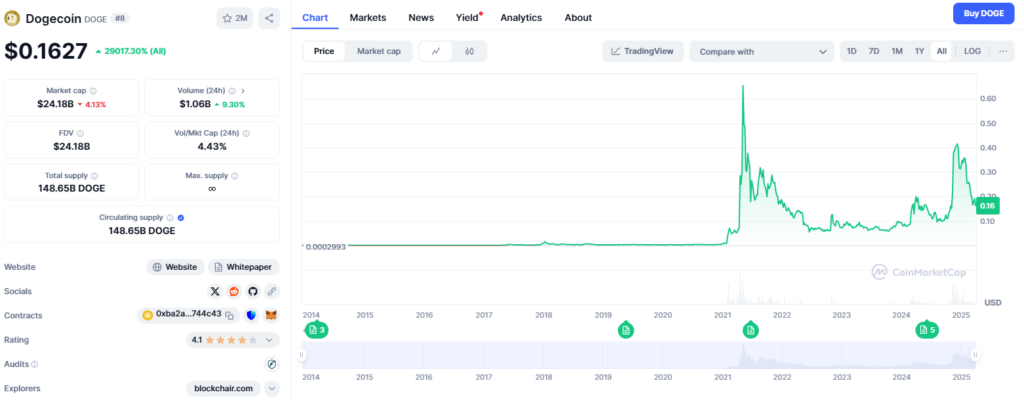Image resolution: width=1024 pixels, height=400 pixels.
Task: Open the Analytics tab
Action: pos(520,18)
